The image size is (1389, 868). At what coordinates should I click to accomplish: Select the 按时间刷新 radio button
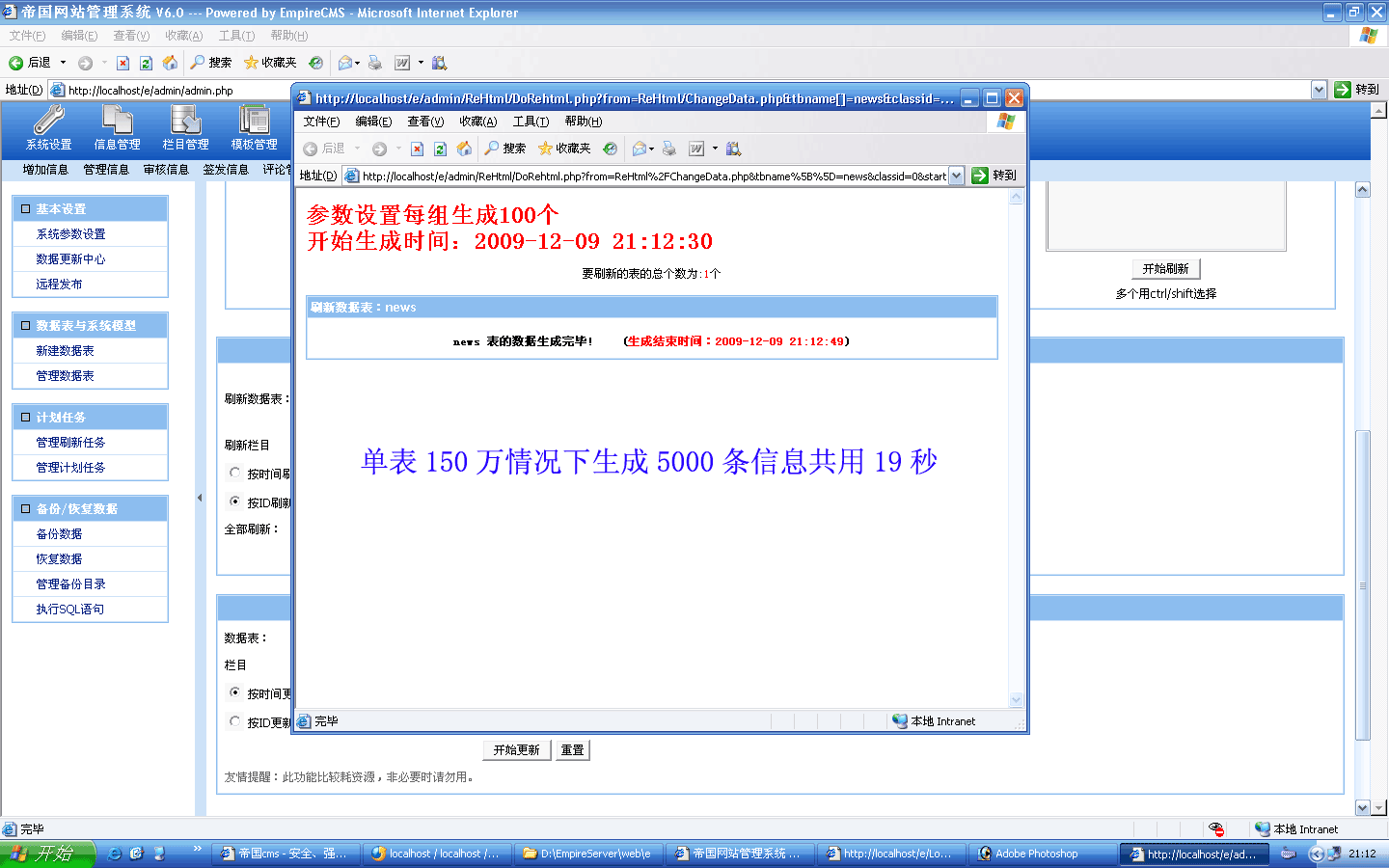coord(234,473)
